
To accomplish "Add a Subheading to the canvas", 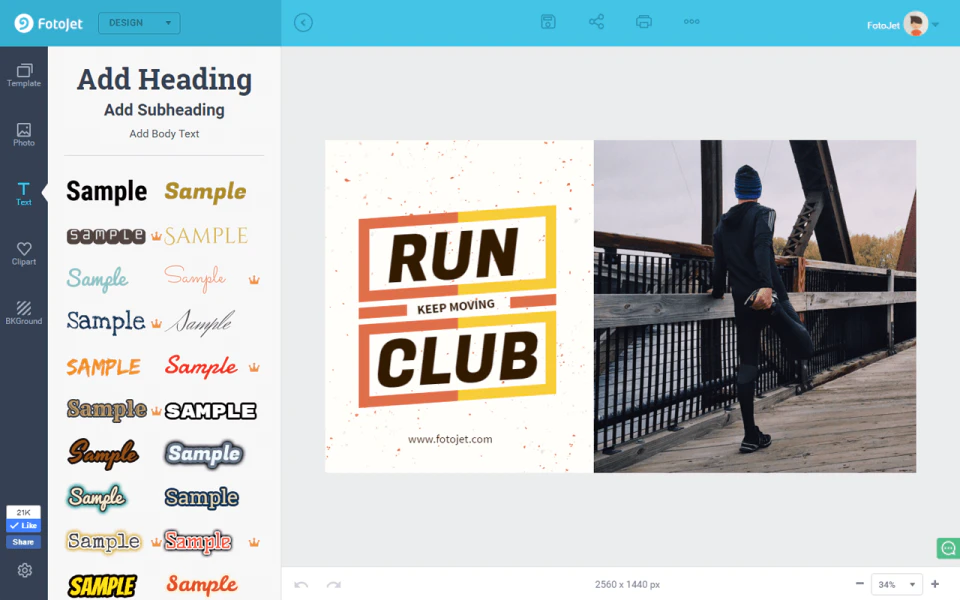I will coord(163,110).
